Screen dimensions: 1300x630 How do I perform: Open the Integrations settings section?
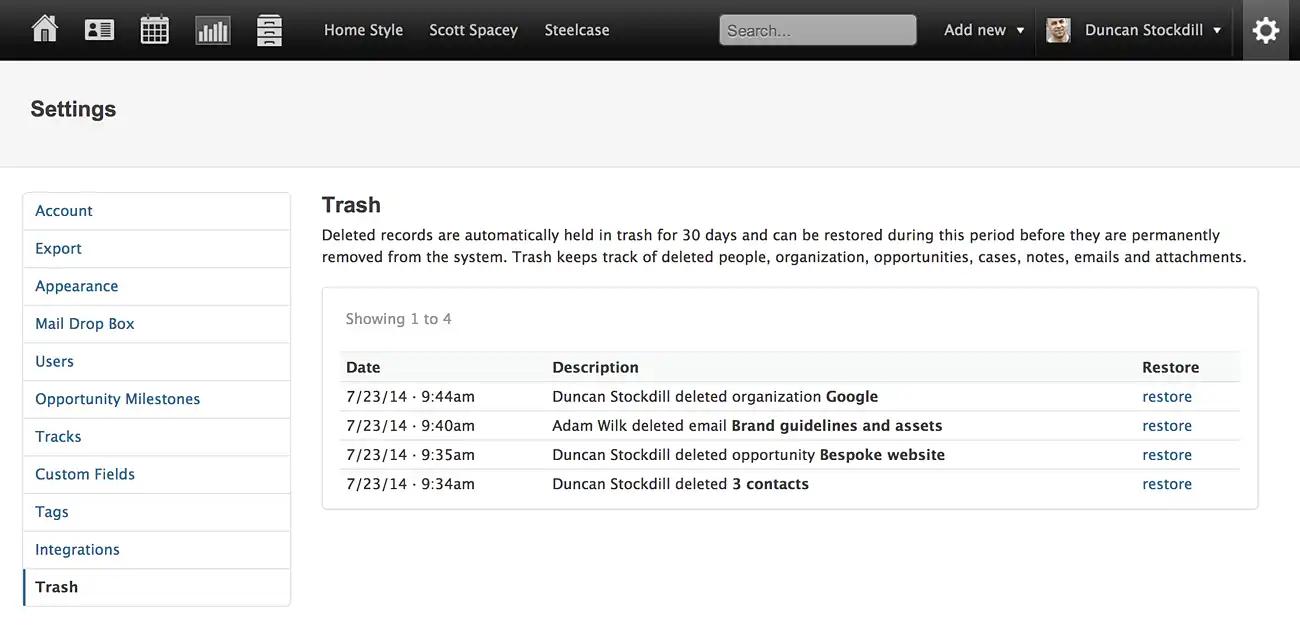157,549
